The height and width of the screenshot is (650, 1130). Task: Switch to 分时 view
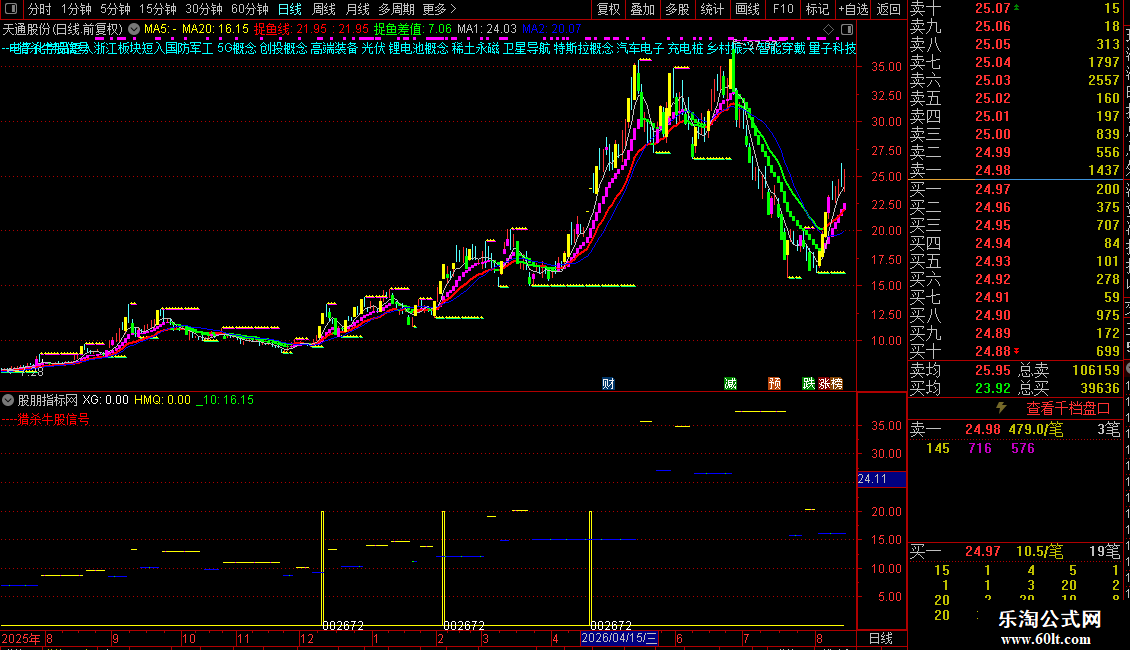(40, 9)
